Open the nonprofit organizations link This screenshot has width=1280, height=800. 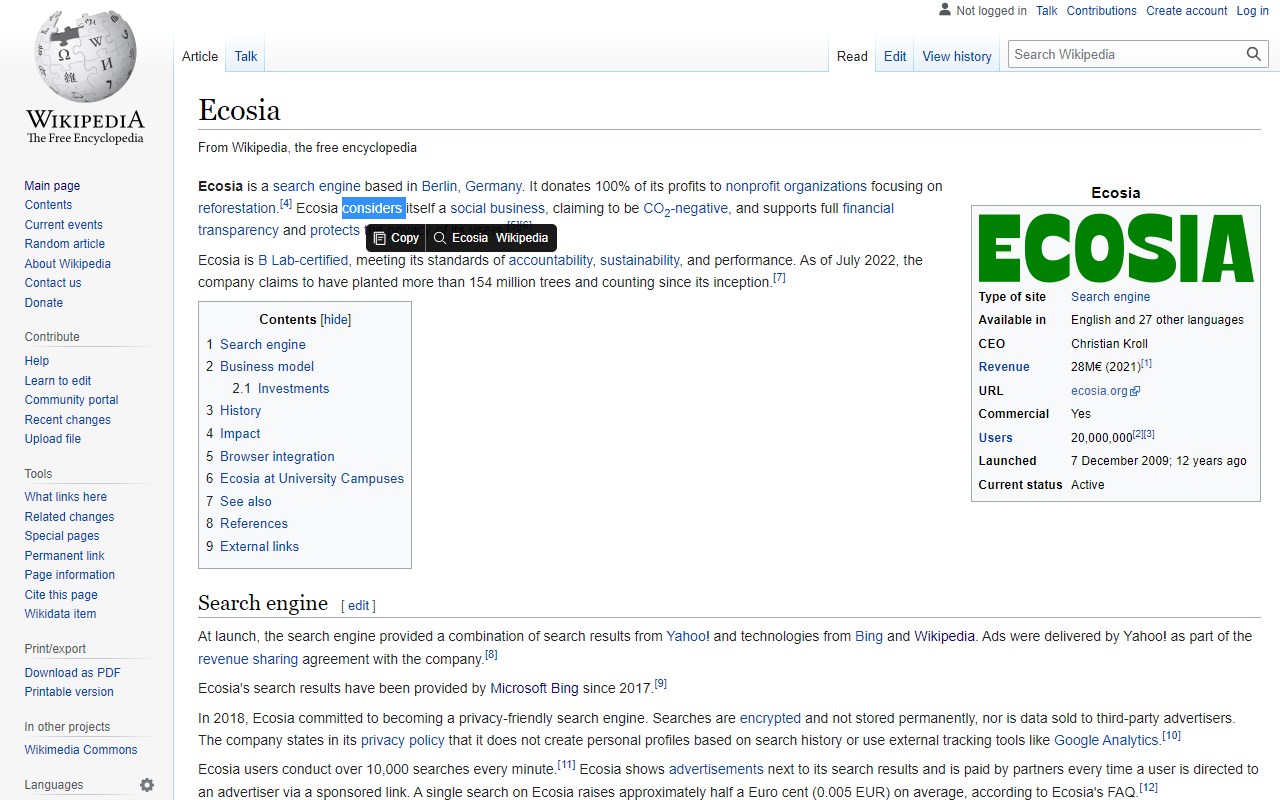point(796,186)
